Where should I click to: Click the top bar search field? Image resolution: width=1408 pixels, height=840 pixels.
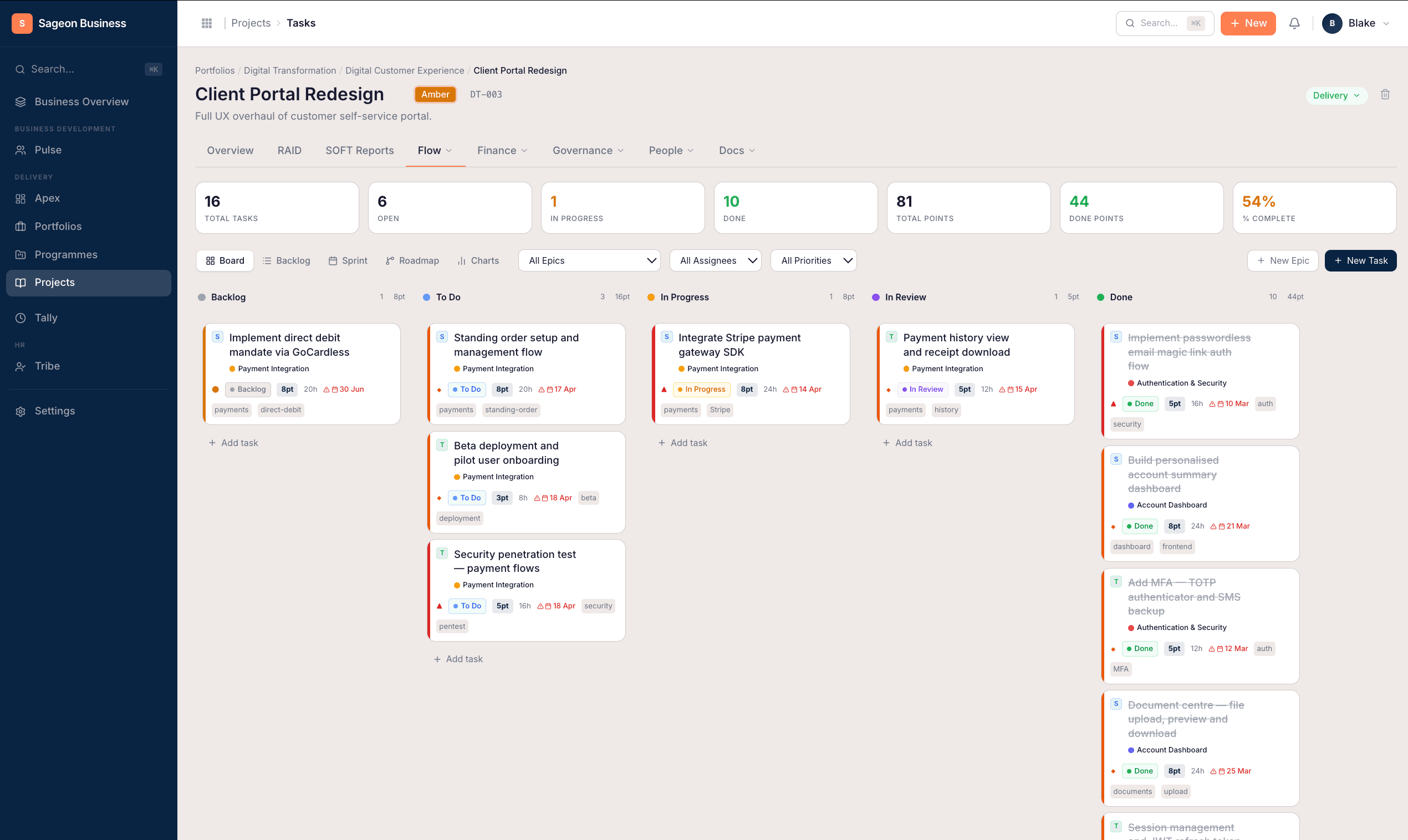(1165, 23)
